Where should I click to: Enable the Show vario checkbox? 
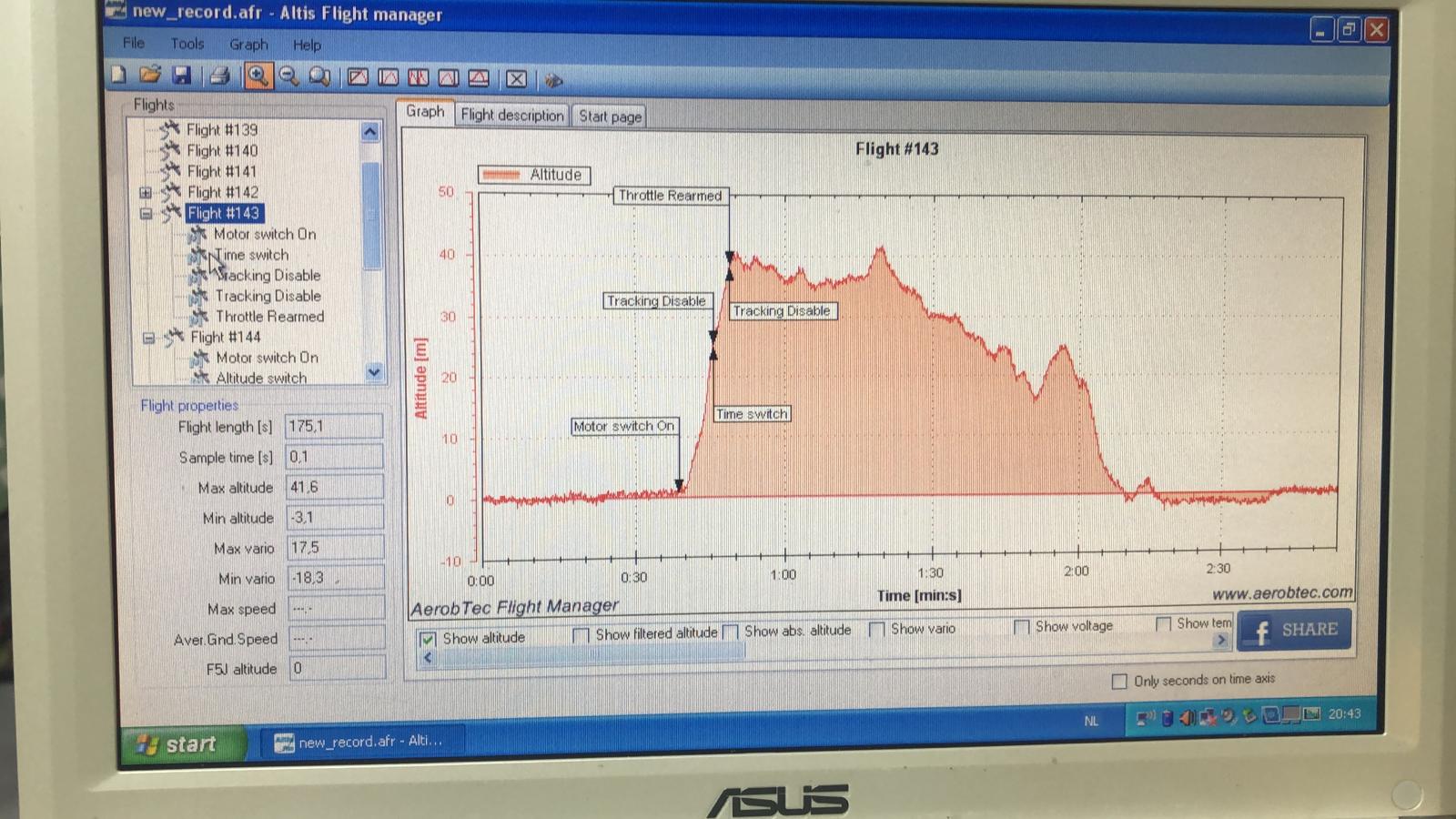876,629
